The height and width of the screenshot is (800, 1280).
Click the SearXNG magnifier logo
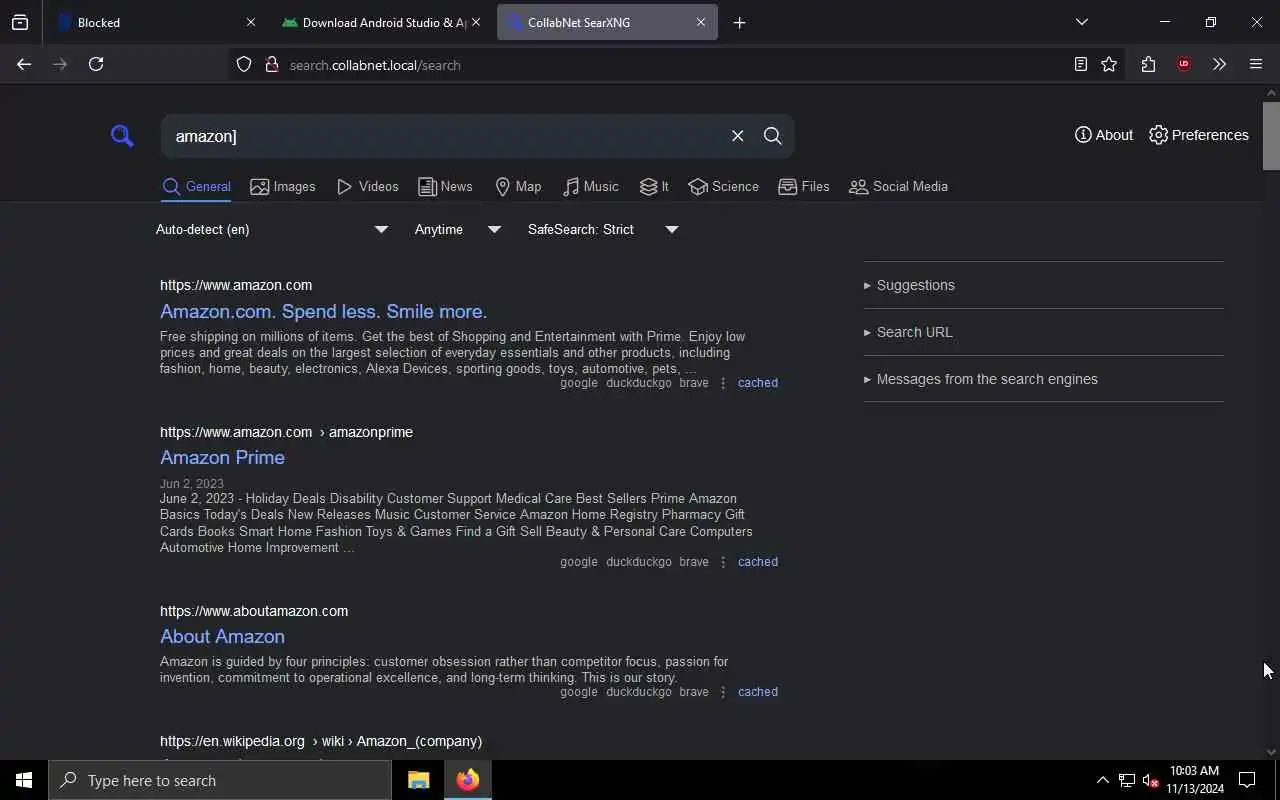pyautogui.click(x=122, y=135)
